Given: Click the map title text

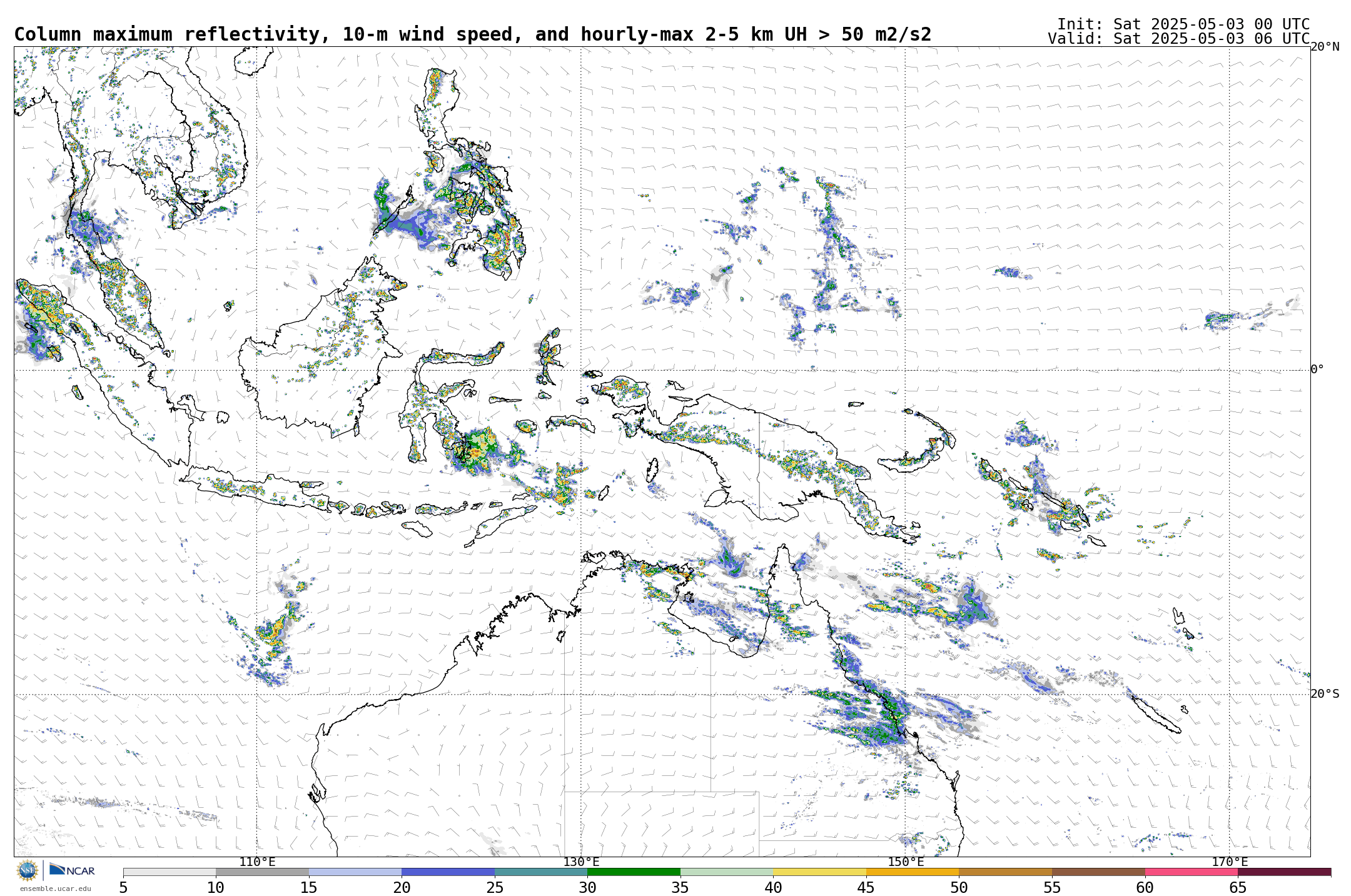Looking at the screenshot, I should (473, 34).
